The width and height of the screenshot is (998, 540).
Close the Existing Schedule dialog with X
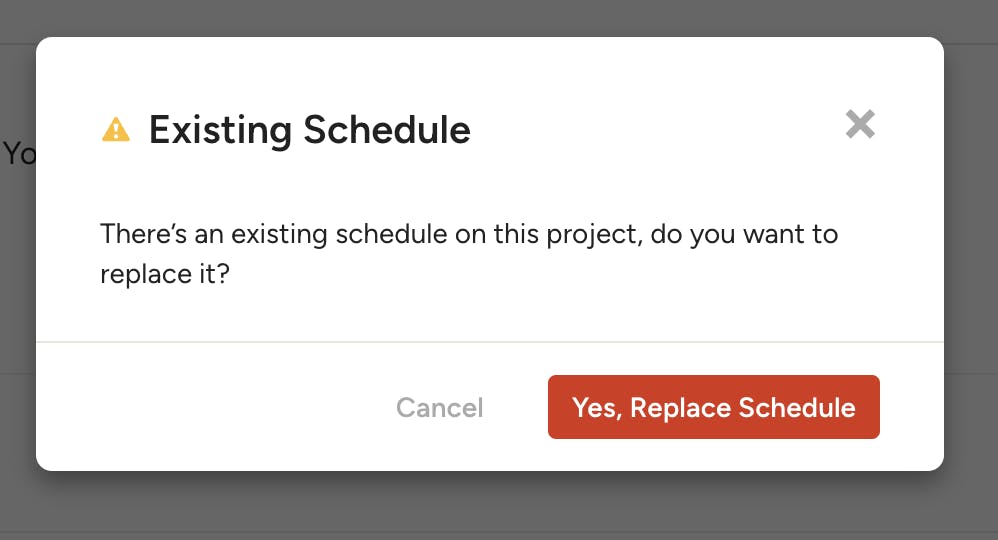[860, 124]
